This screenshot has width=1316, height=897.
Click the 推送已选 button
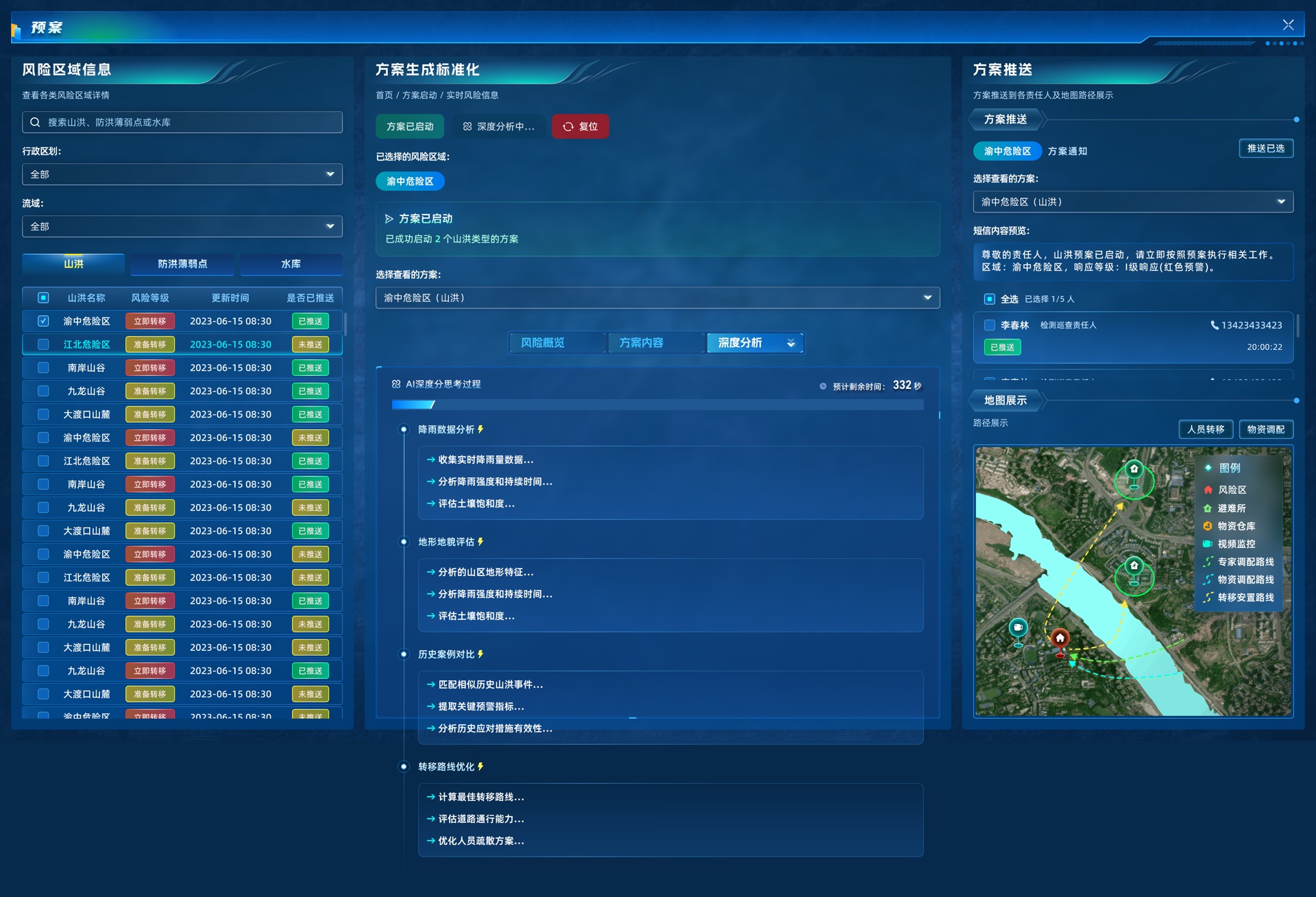click(x=1266, y=148)
